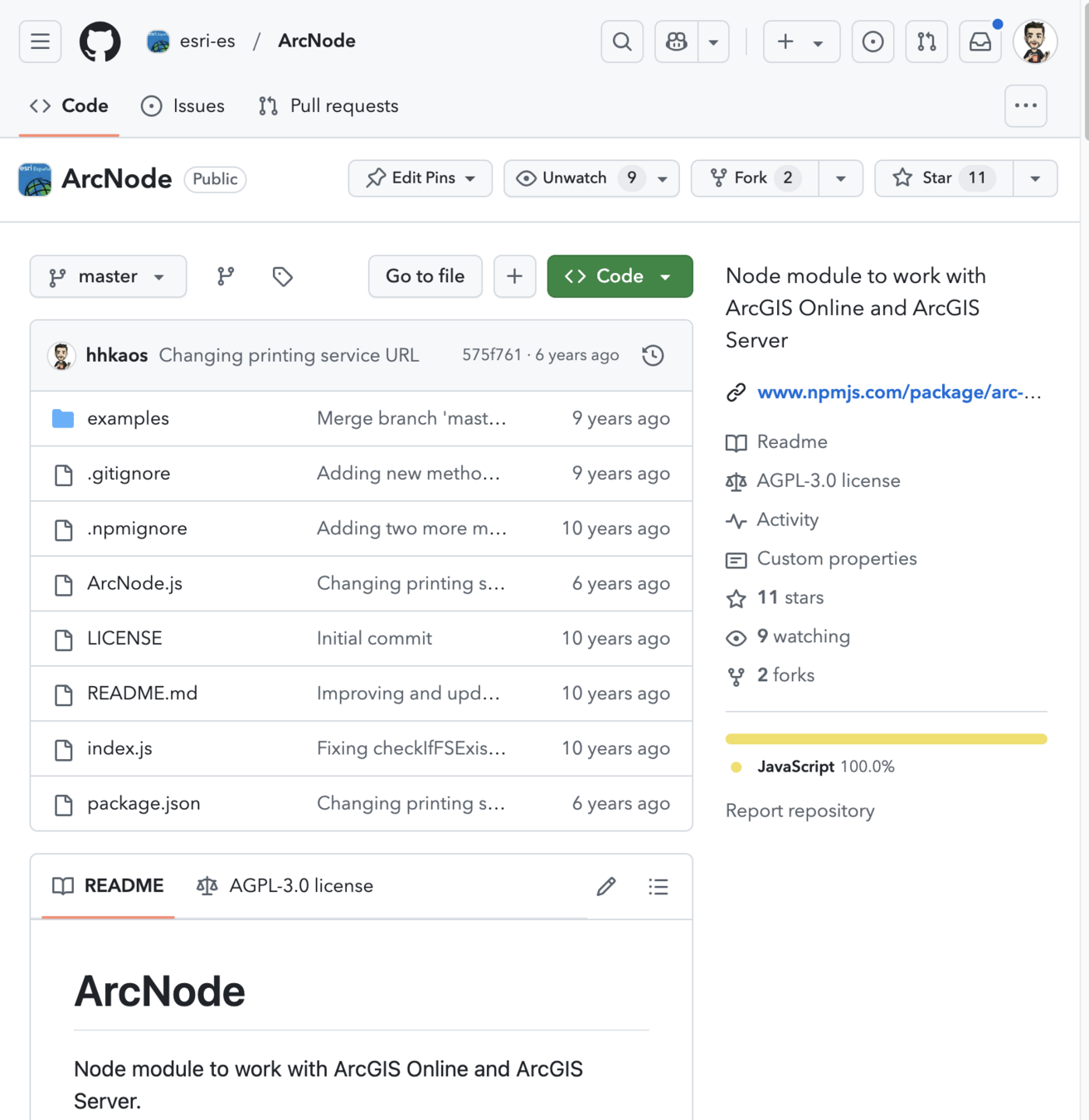Open the master branch selector
Viewport: 1089px width, 1120px height.
[x=108, y=276]
